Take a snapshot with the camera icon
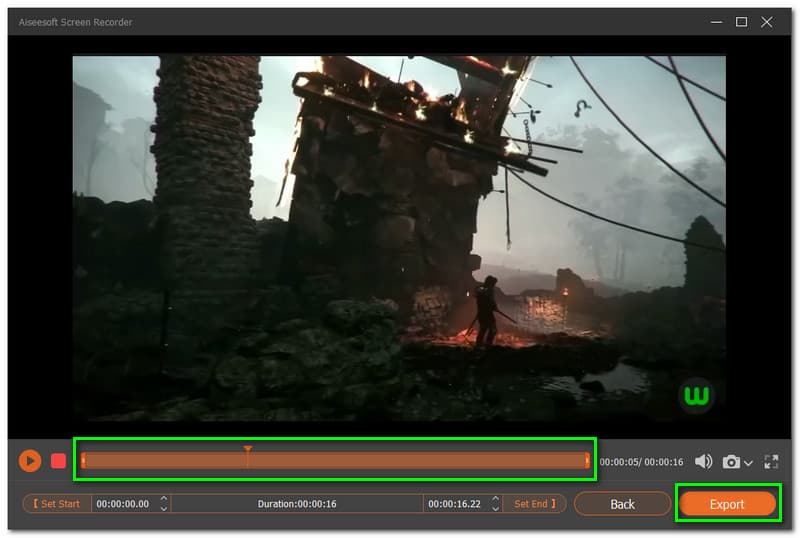The image size is (800, 538). (731, 461)
